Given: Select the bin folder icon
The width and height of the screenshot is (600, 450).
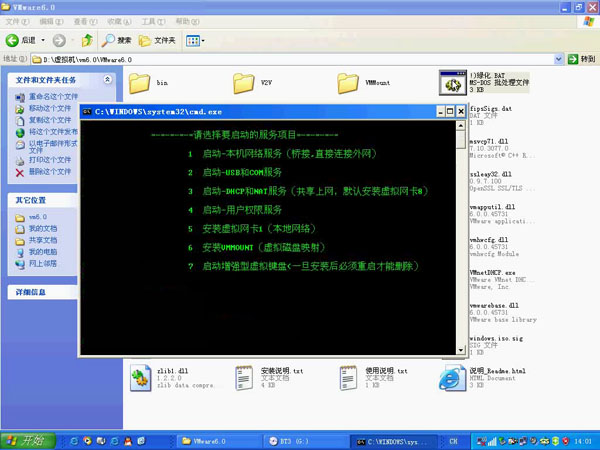Looking at the screenshot, I should pos(140,81).
